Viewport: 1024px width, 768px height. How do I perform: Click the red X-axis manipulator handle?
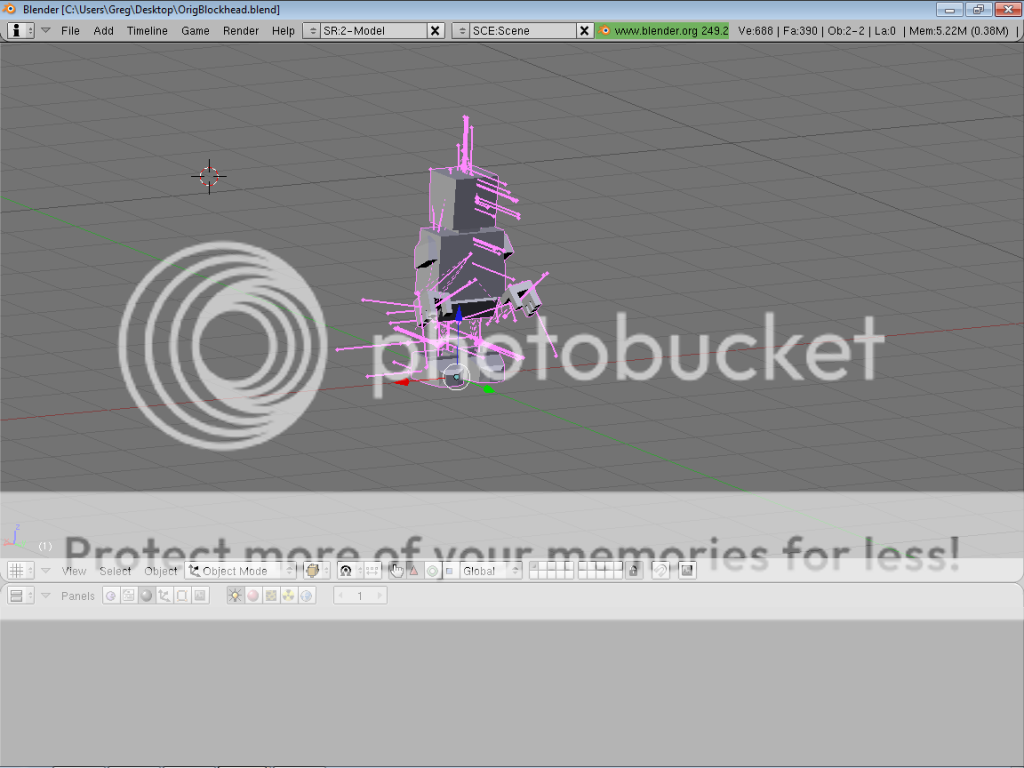pyautogui.click(x=403, y=381)
